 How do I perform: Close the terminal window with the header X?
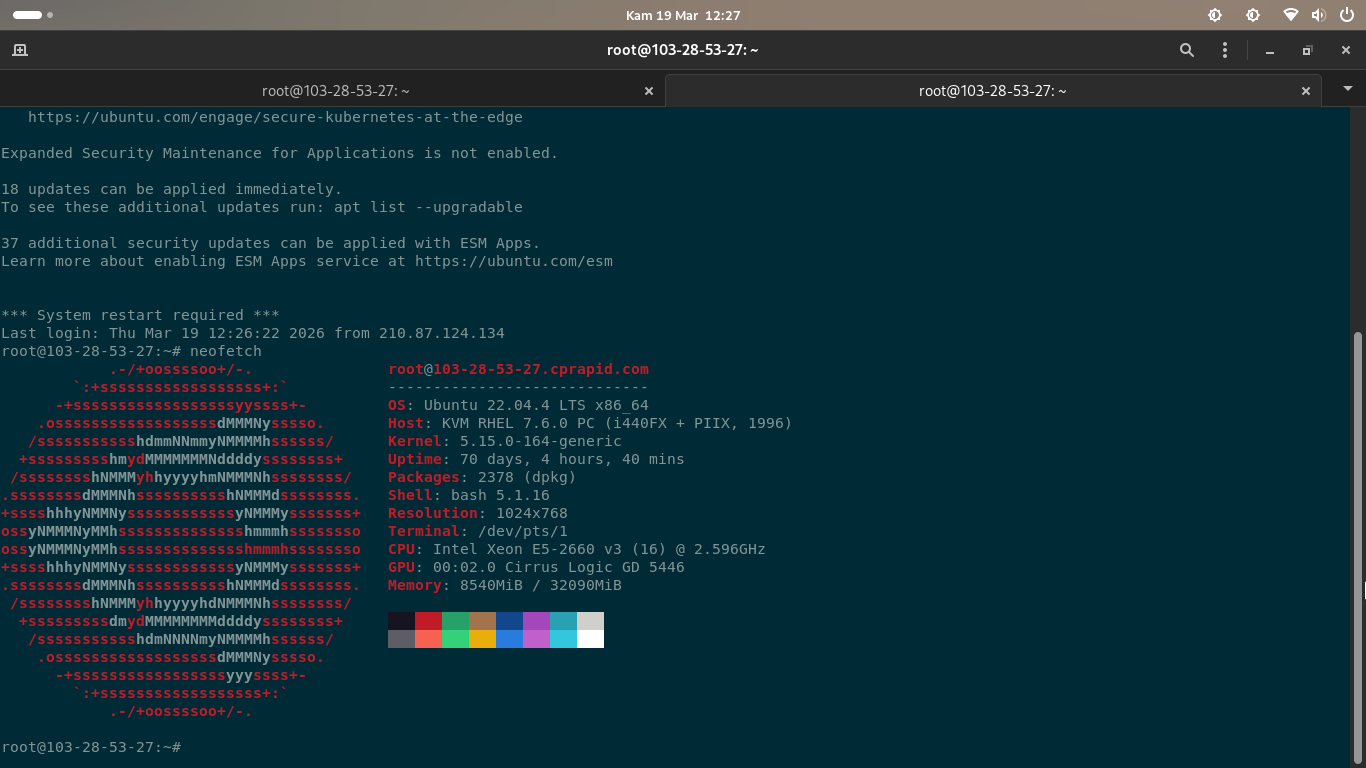1345,50
